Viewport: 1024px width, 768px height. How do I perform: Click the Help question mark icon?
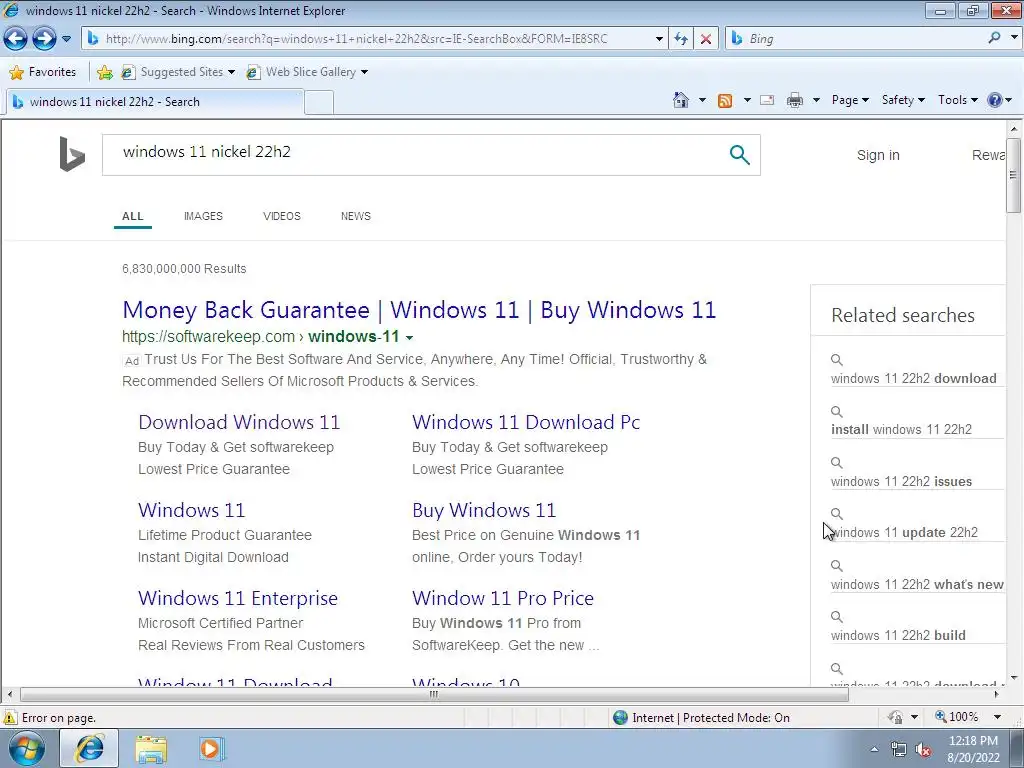995,100
